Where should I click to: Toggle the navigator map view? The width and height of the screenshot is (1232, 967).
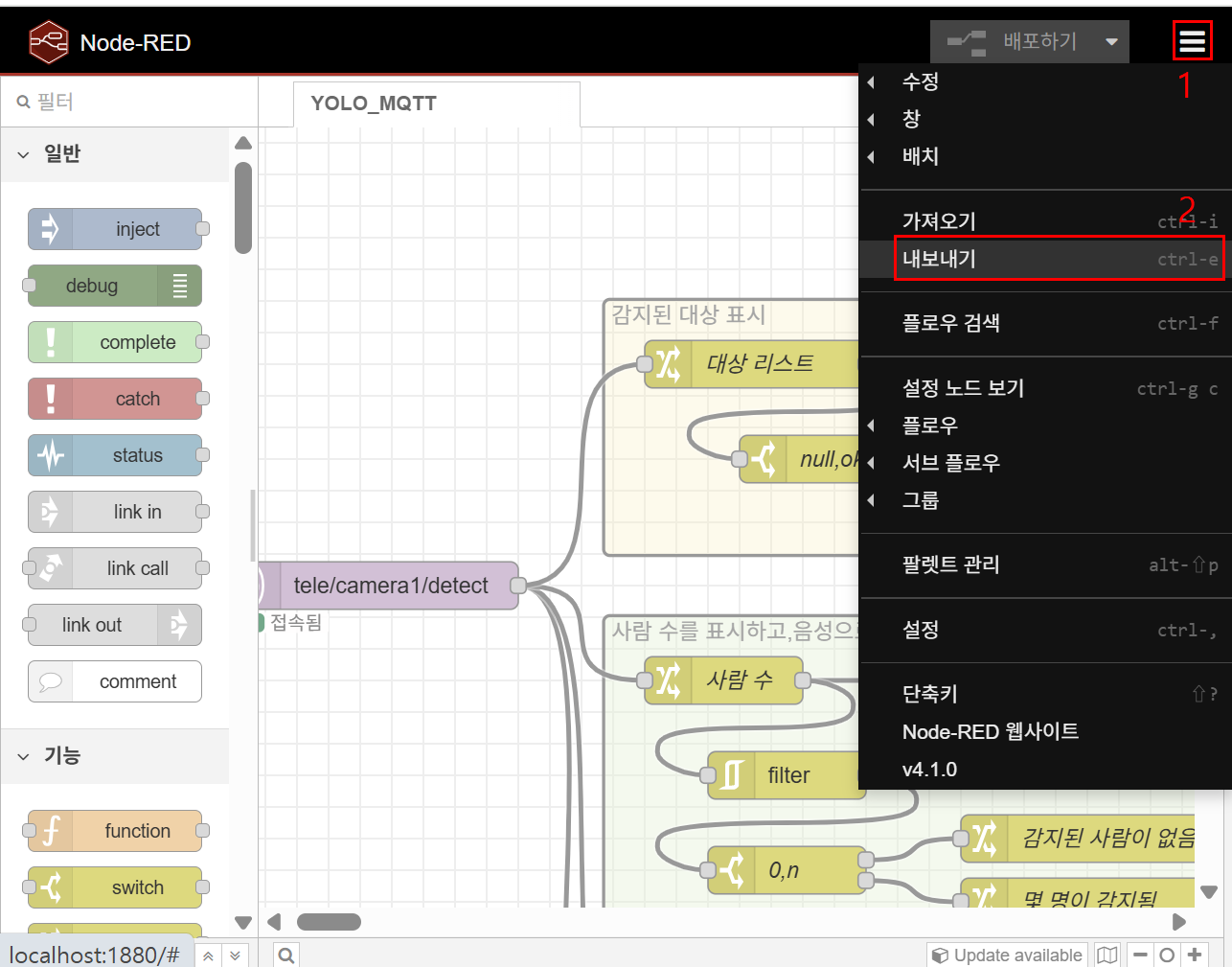pos(1107,955)
